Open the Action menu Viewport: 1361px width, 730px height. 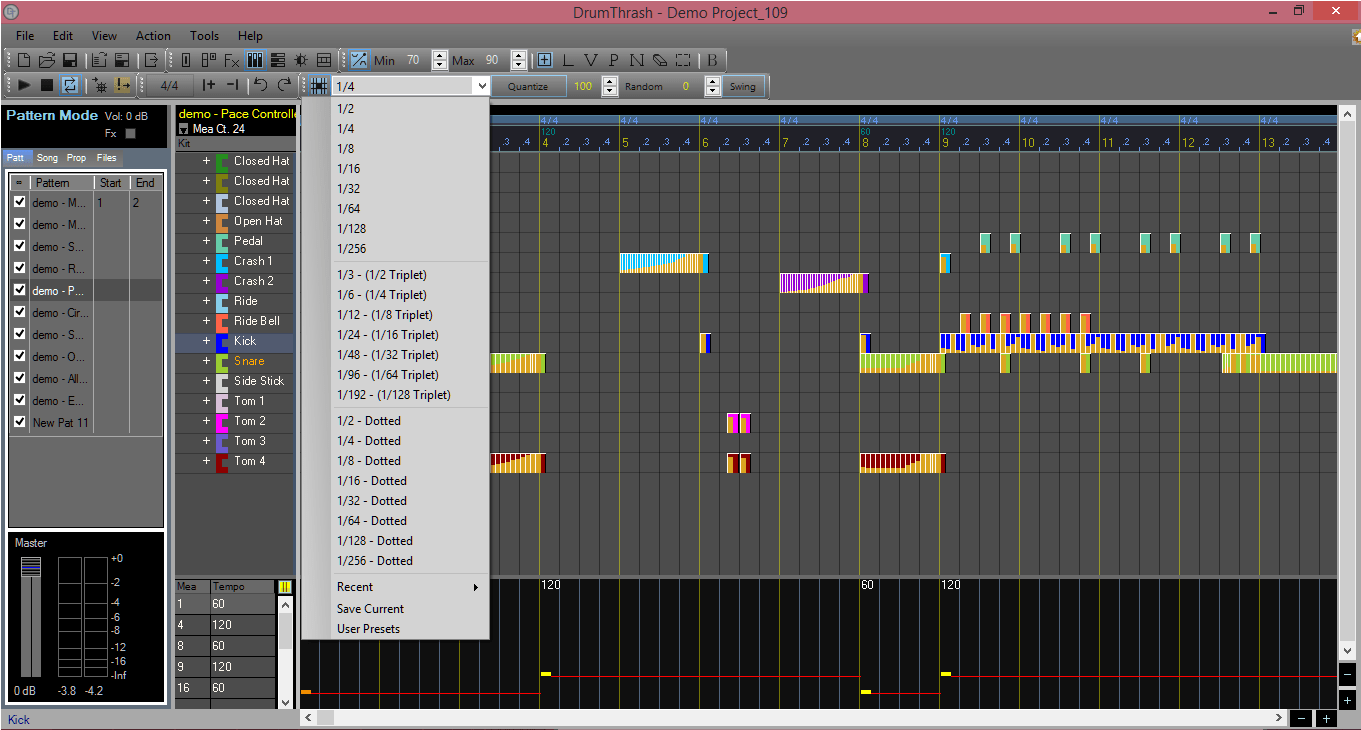coord(153,36)
